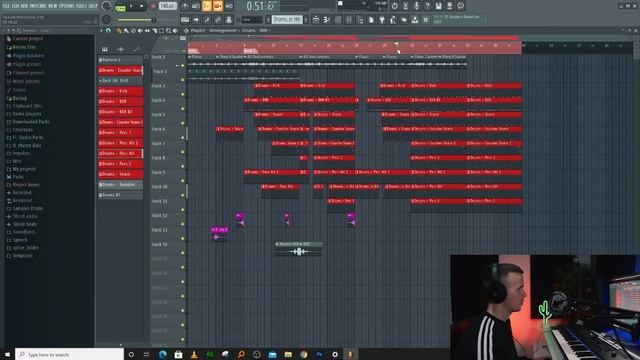
Task: Mute Track 5 with its green light
Action: [182, 123]
